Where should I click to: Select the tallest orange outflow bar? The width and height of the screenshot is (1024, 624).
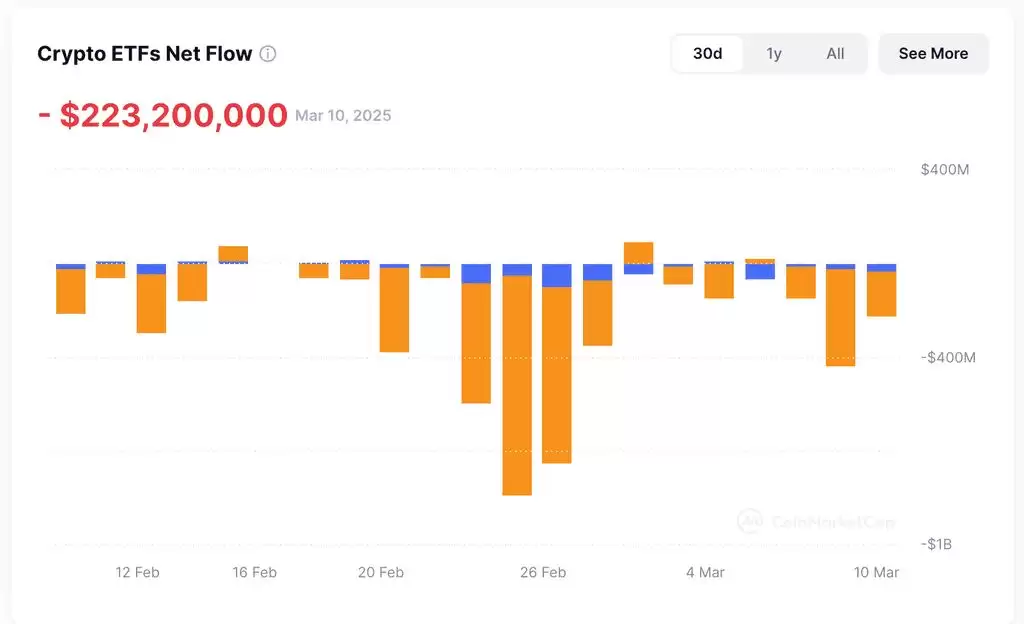(517, 385)
